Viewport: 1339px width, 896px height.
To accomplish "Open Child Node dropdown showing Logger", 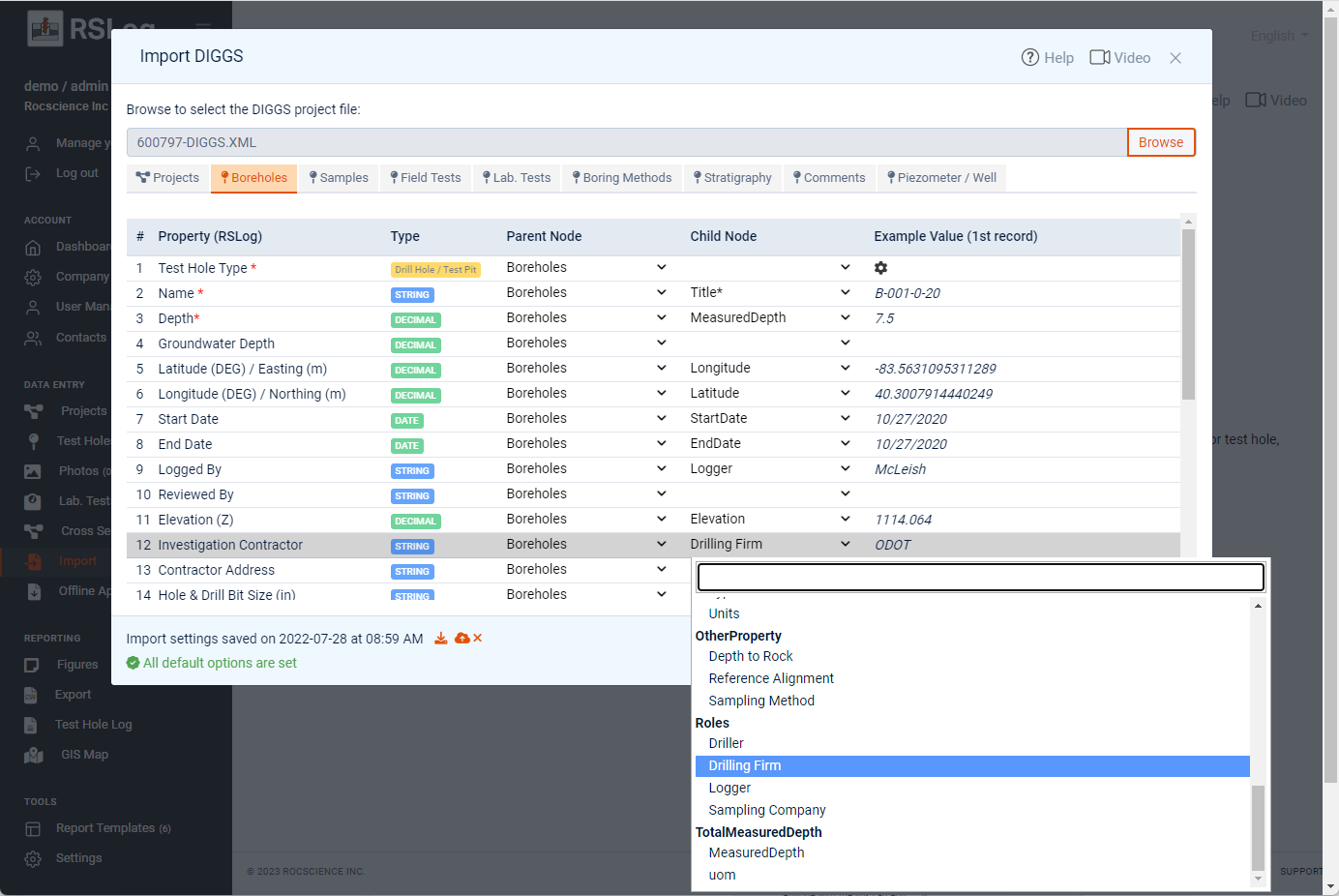I will click(x=770, y=468).
